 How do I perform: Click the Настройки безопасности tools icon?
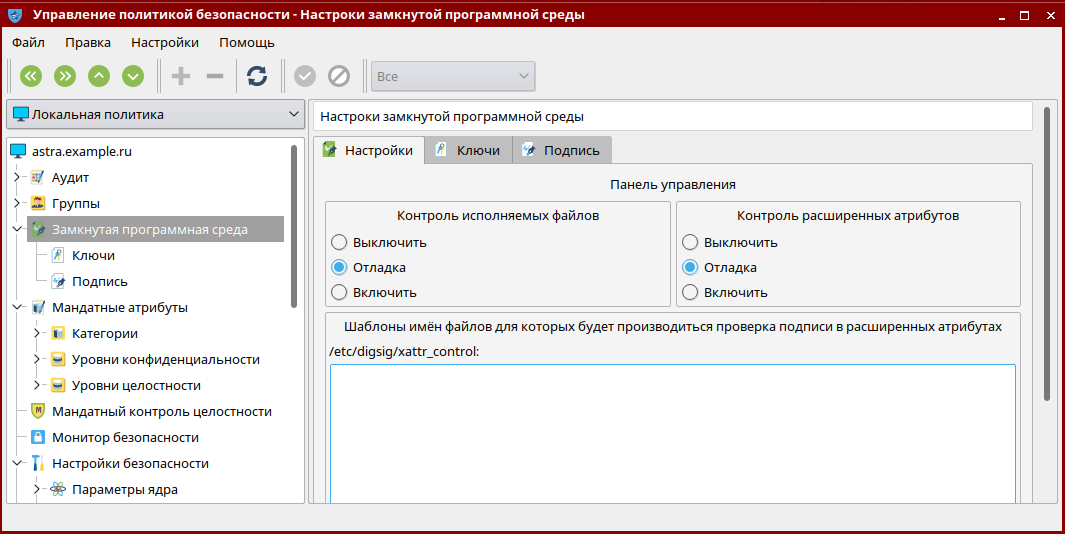(x=38, y=463)
